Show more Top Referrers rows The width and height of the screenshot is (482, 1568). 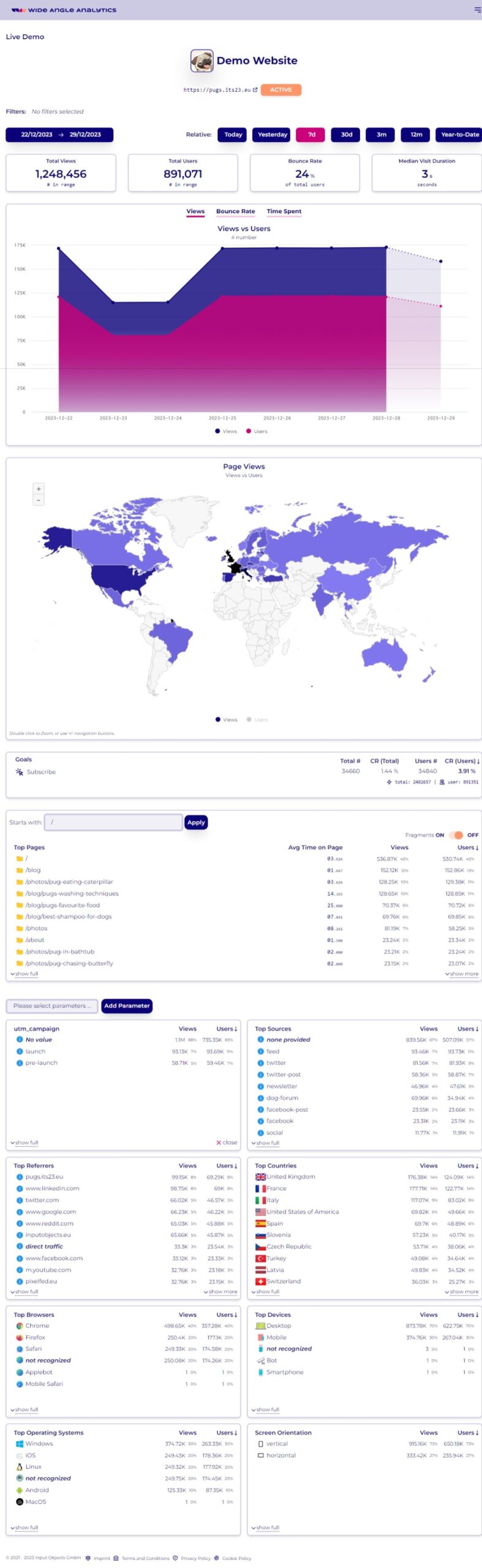(x=220, y=1292)
